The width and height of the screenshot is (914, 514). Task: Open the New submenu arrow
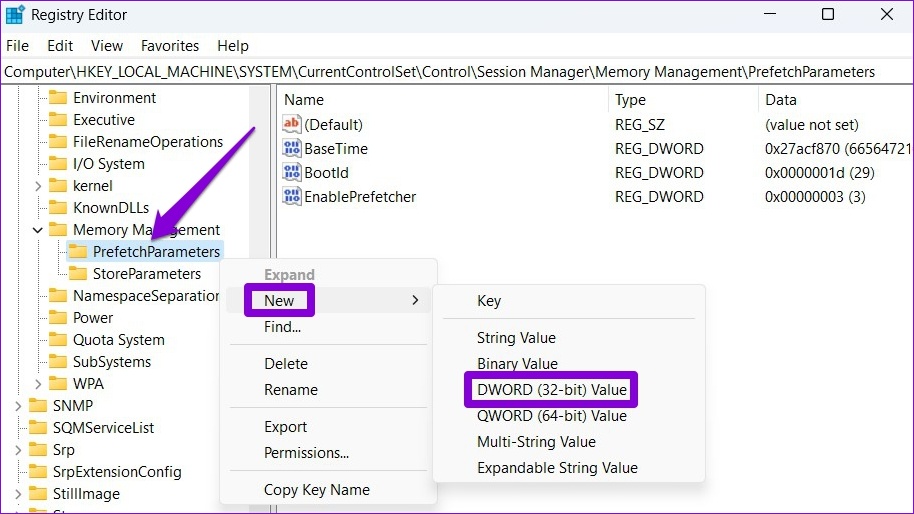(415, 300)
